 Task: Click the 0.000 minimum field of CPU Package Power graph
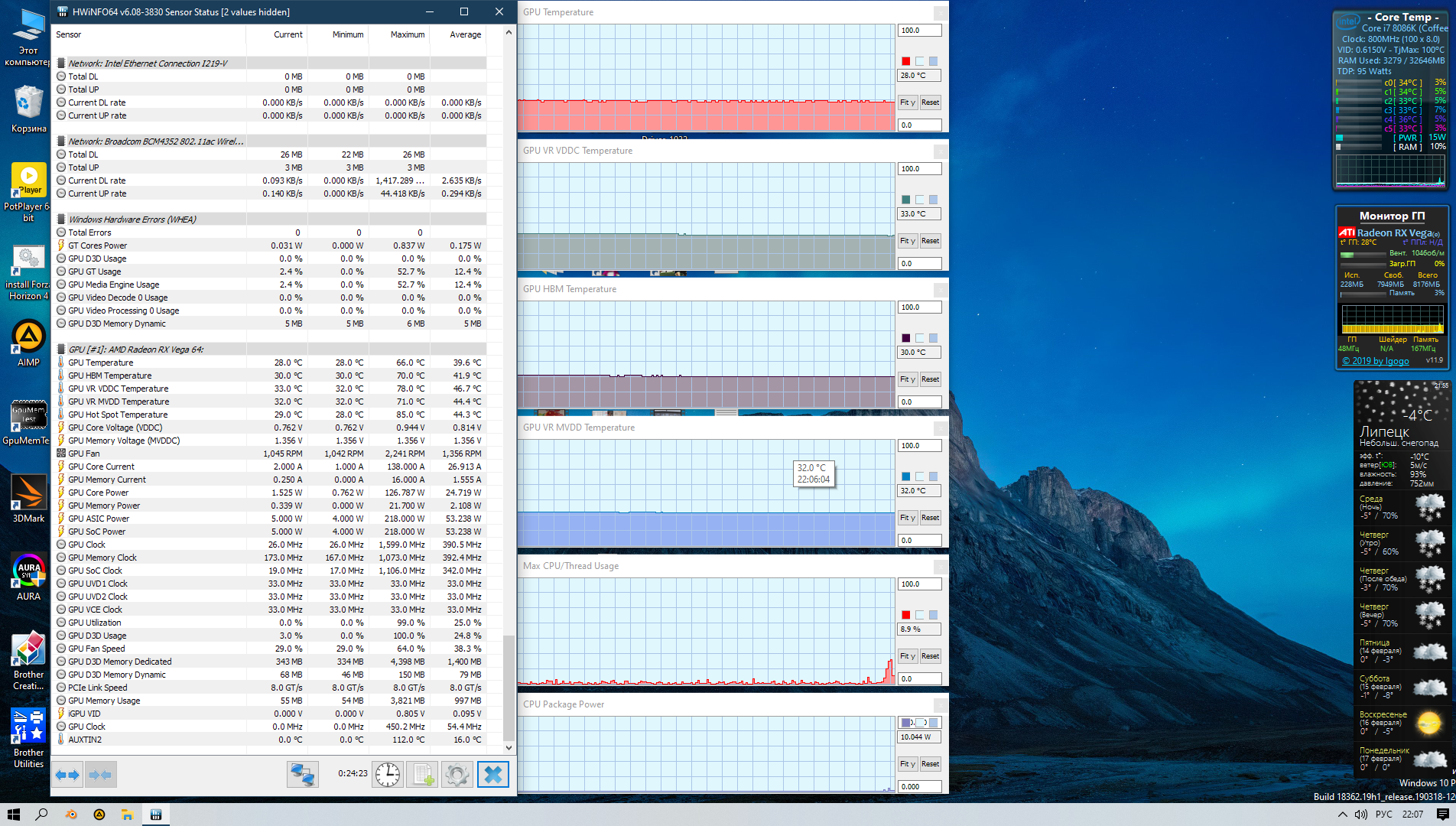pyautogui.click(x=919, y=786)
